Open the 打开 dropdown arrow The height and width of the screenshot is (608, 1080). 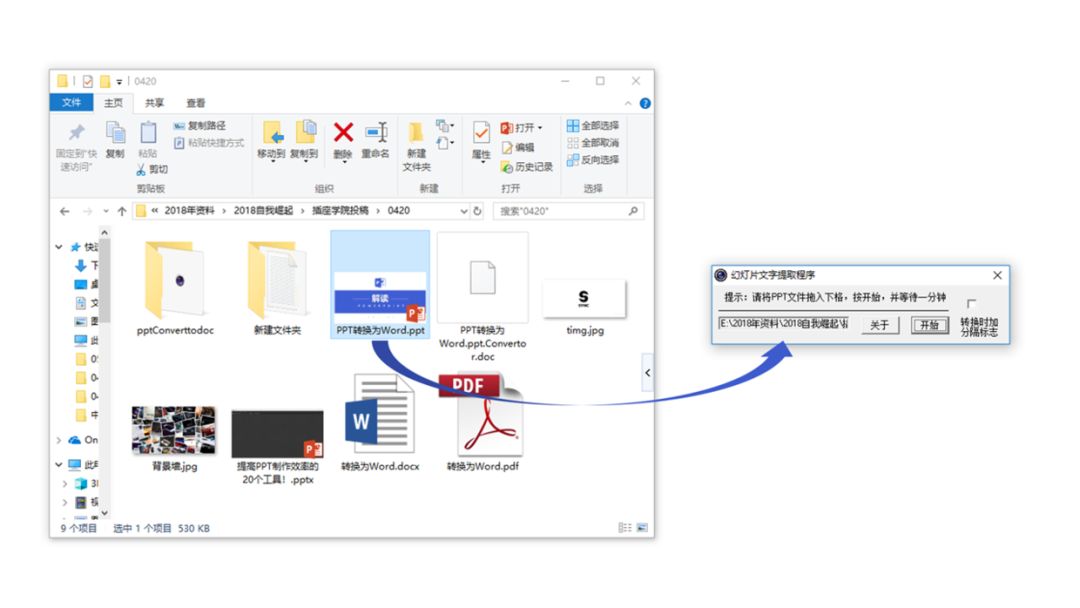click(540, 127)
